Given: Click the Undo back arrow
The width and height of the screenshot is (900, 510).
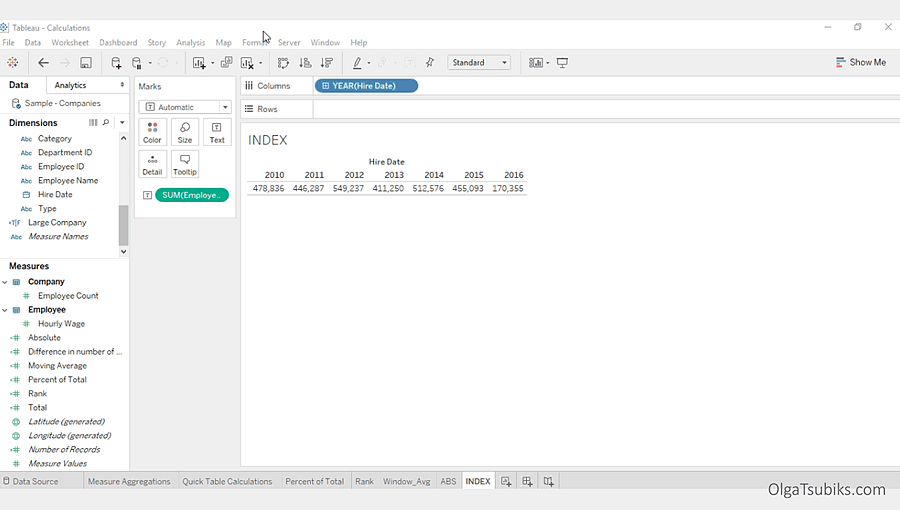Looking at the screenshot, I should pyautogui.click(x=43, y=63).
